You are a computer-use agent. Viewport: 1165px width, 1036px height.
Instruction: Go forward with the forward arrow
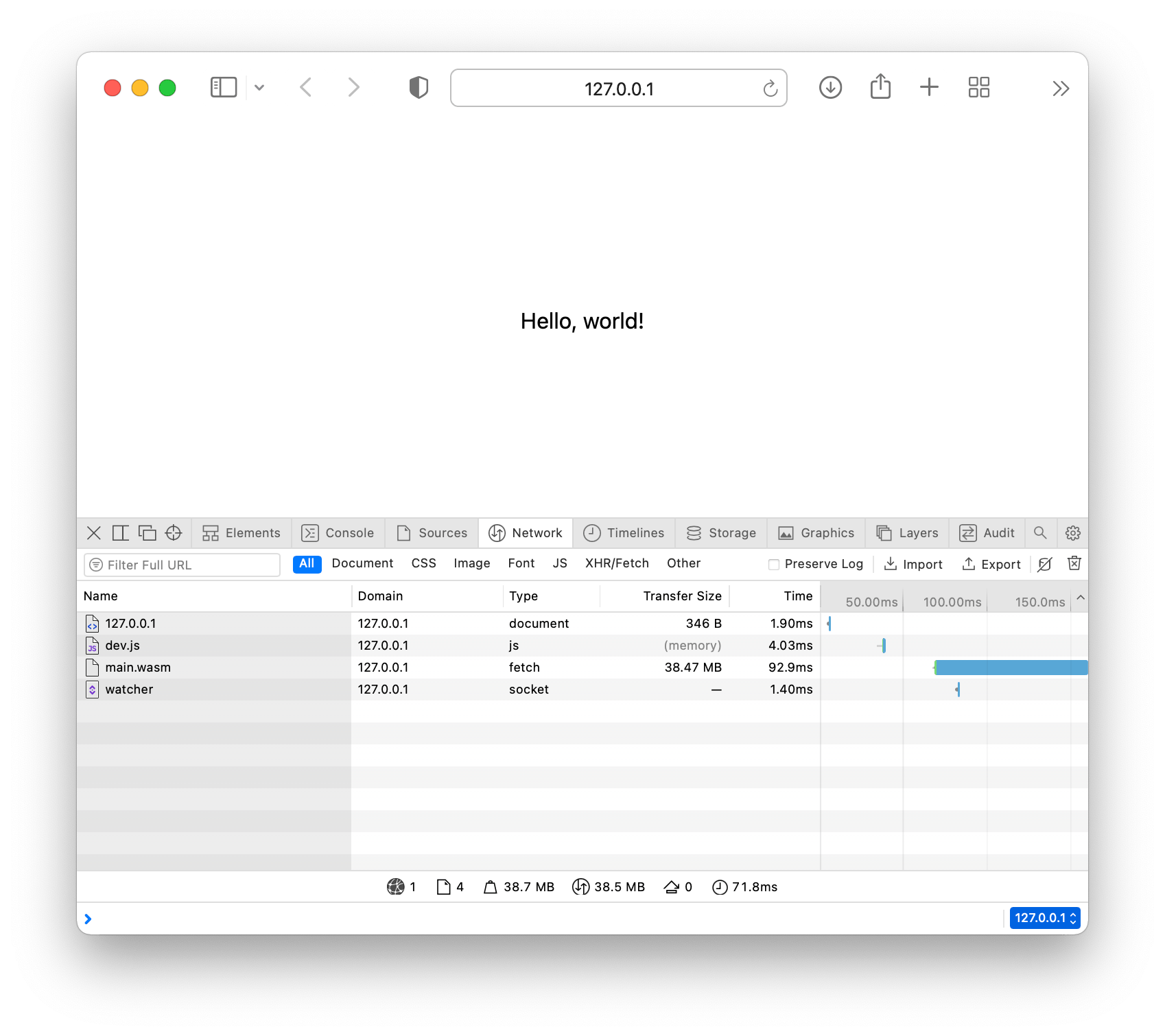pos(353,87)
